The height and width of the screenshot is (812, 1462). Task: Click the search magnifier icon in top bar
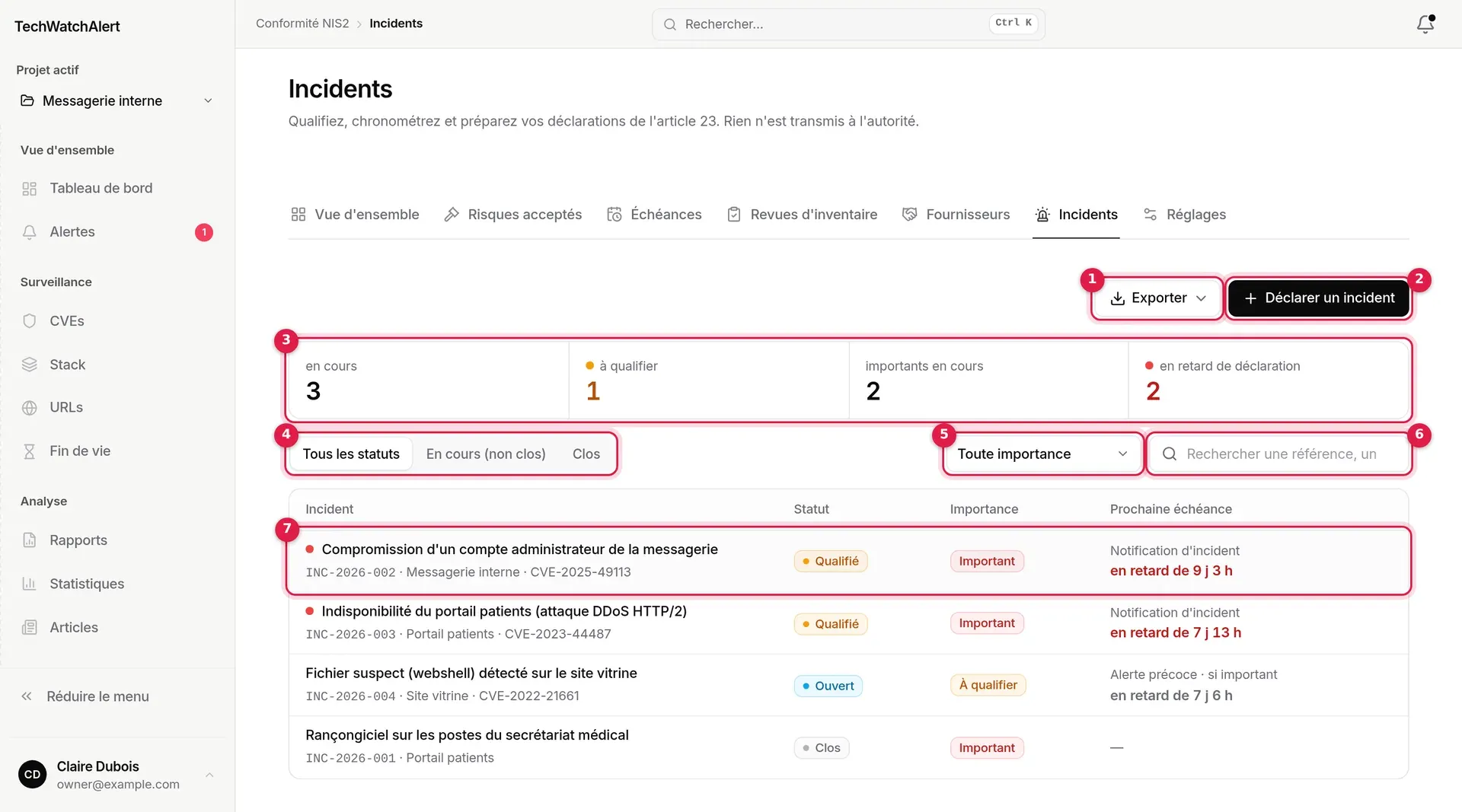pyautogui.click(x=670, y=24)
